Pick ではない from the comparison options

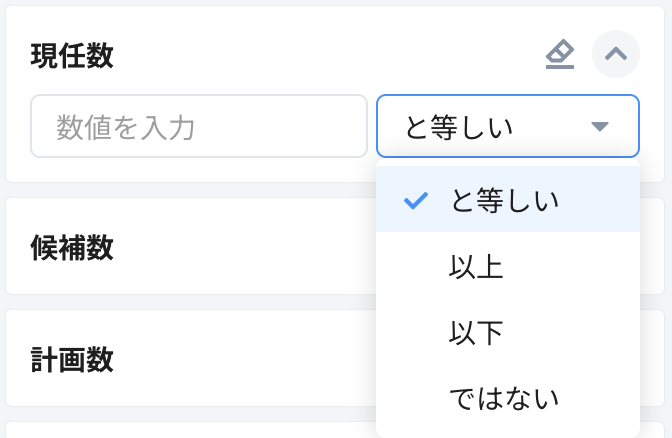coord(504,398)
